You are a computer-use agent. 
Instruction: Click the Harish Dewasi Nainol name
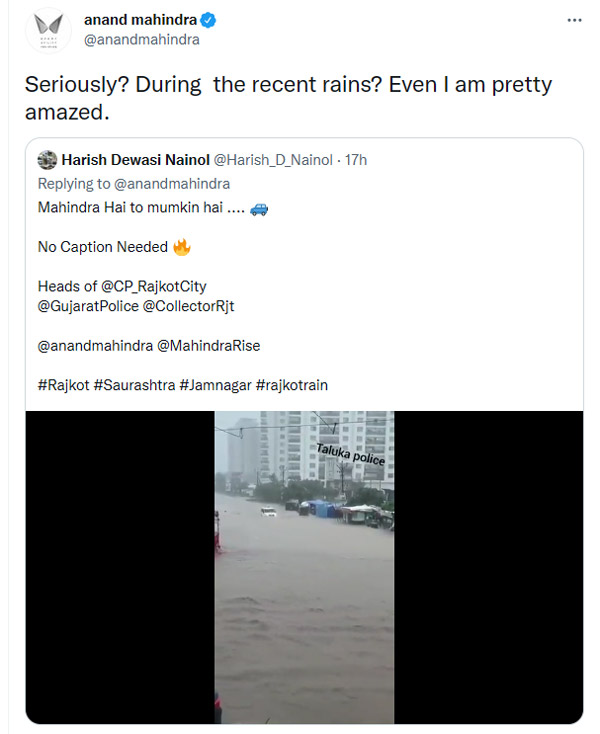pos(133,160)
